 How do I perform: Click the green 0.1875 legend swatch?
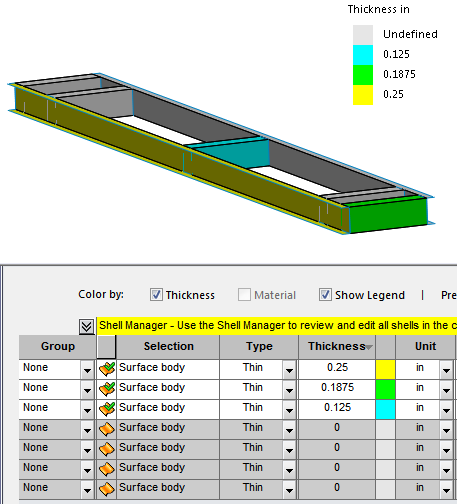363,75
